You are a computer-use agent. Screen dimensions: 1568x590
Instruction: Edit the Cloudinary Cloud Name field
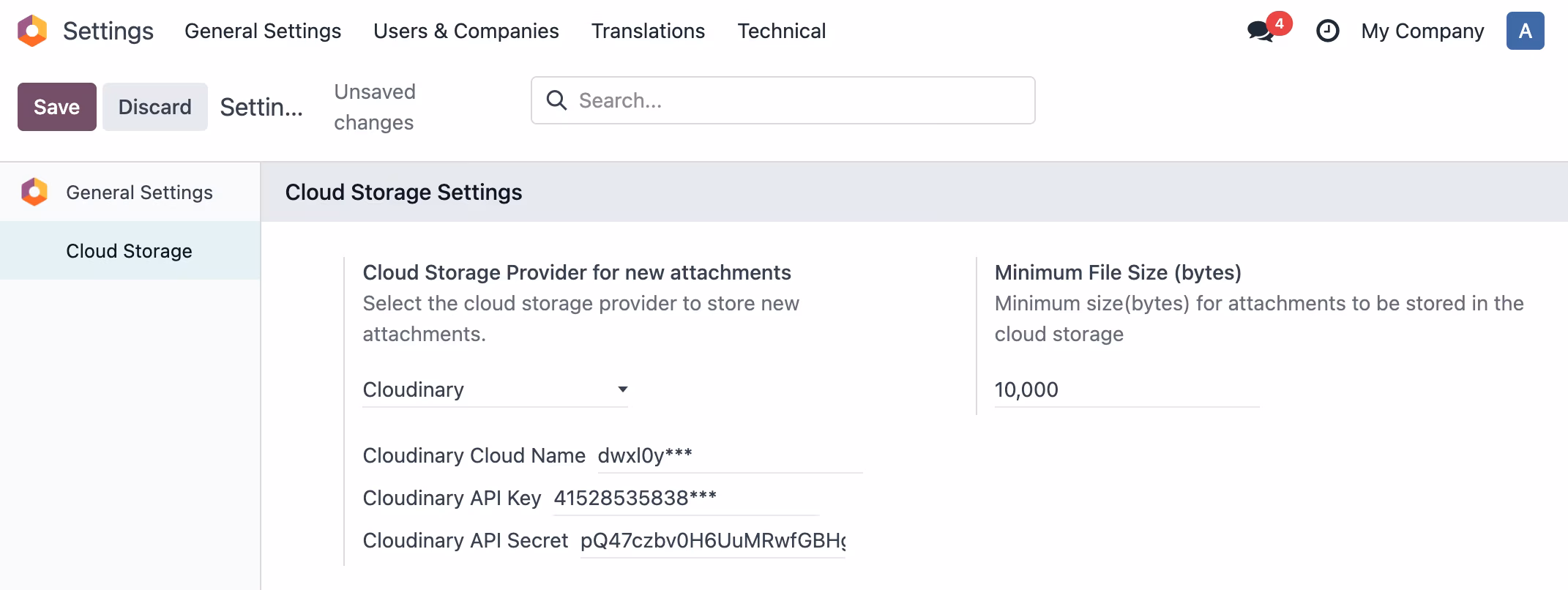(x=730, y=455)
